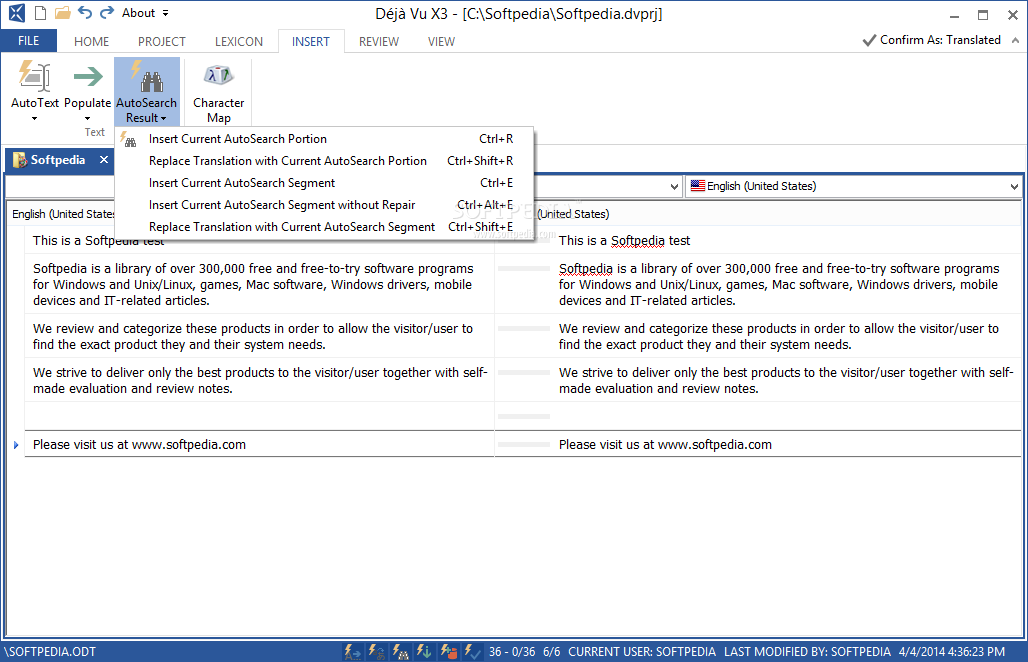Click the redo arrow icon
The height and width of the screenshot is (662, 1028).
click(x=107, y=12)
